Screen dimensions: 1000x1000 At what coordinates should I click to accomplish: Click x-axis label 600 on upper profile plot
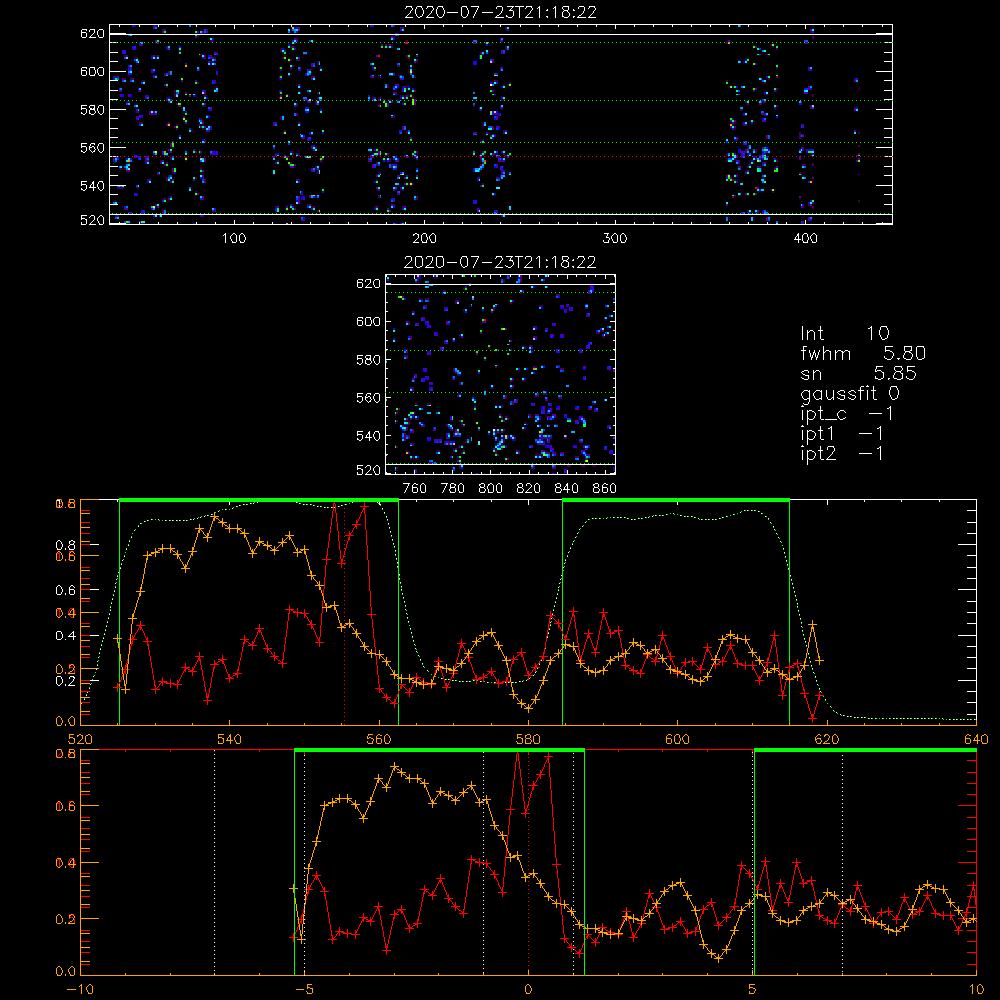(677, 739)
